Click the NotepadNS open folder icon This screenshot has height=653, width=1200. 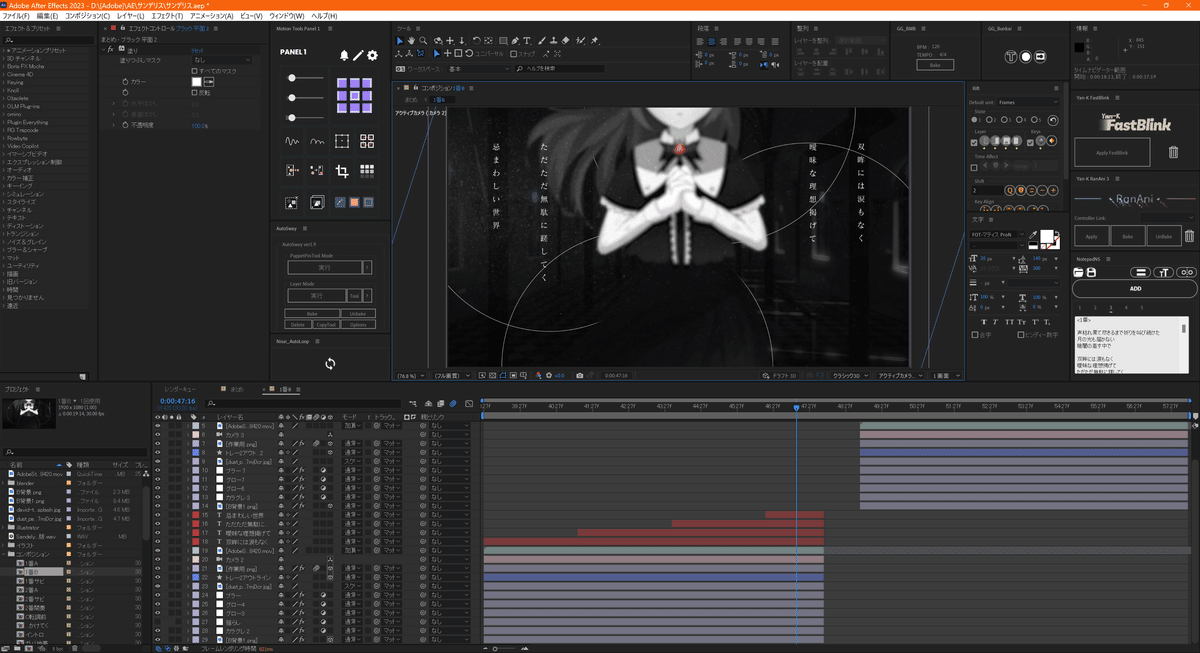click(1079, 272)
